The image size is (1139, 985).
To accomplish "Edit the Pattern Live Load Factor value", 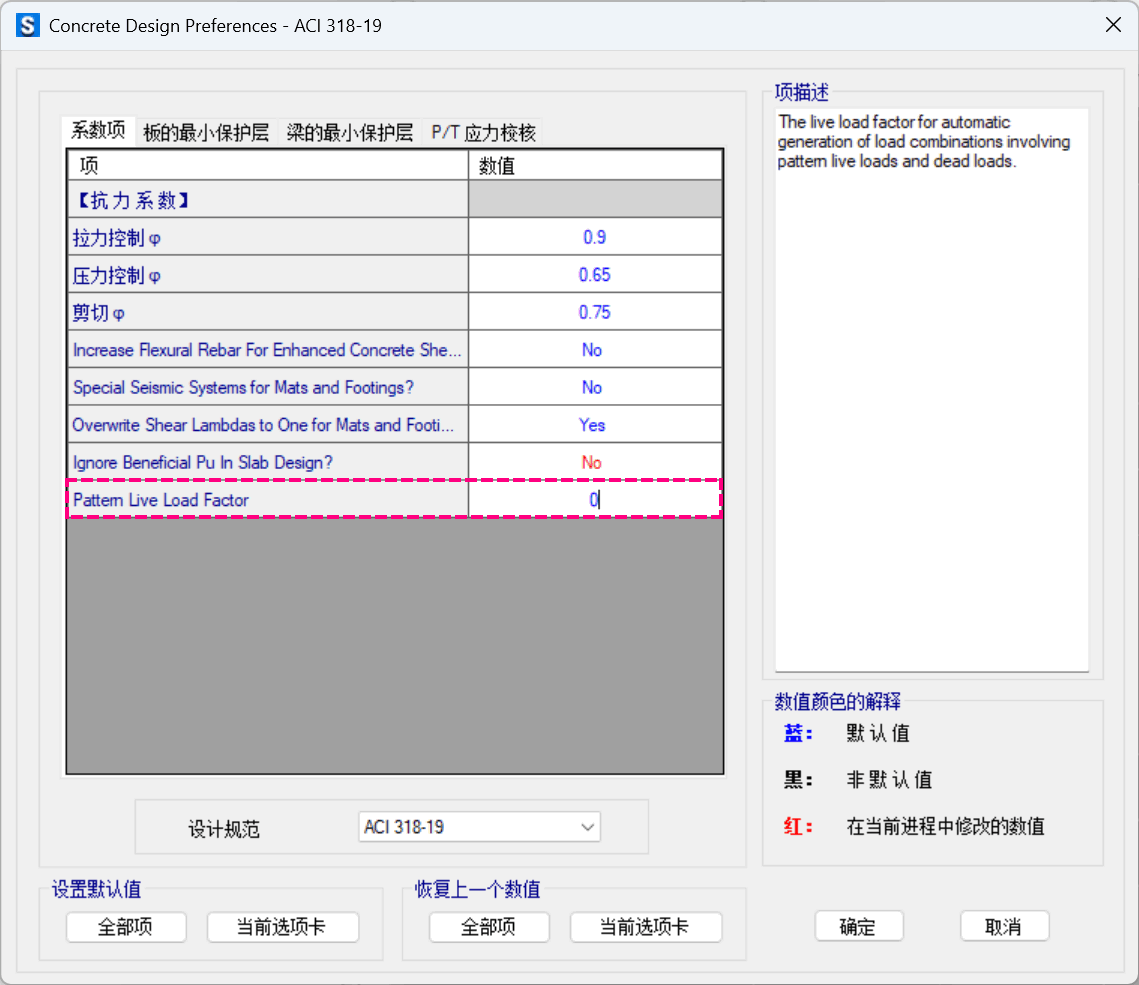I will pos(594,500).
